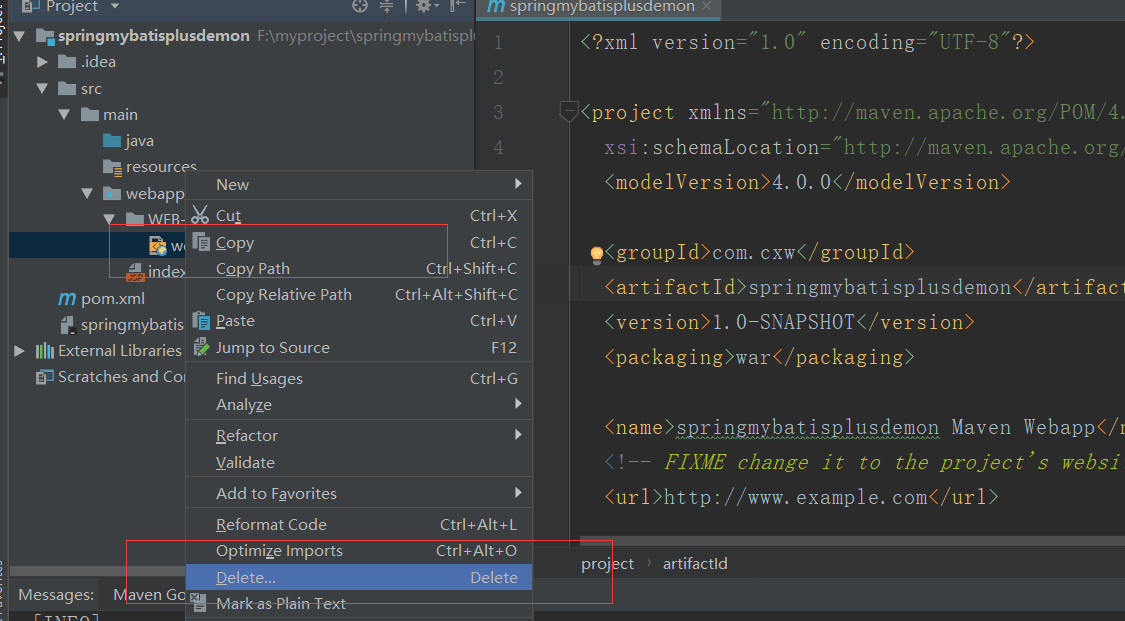Click the Mark as Plain Text icon

coord(199,600)
